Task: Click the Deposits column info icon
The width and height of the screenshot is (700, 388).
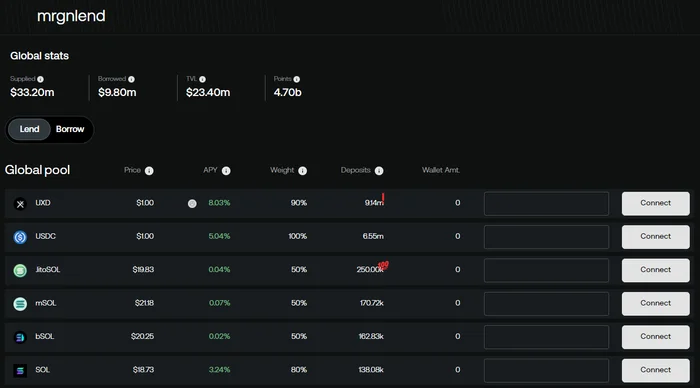Action: pos(379,171)
